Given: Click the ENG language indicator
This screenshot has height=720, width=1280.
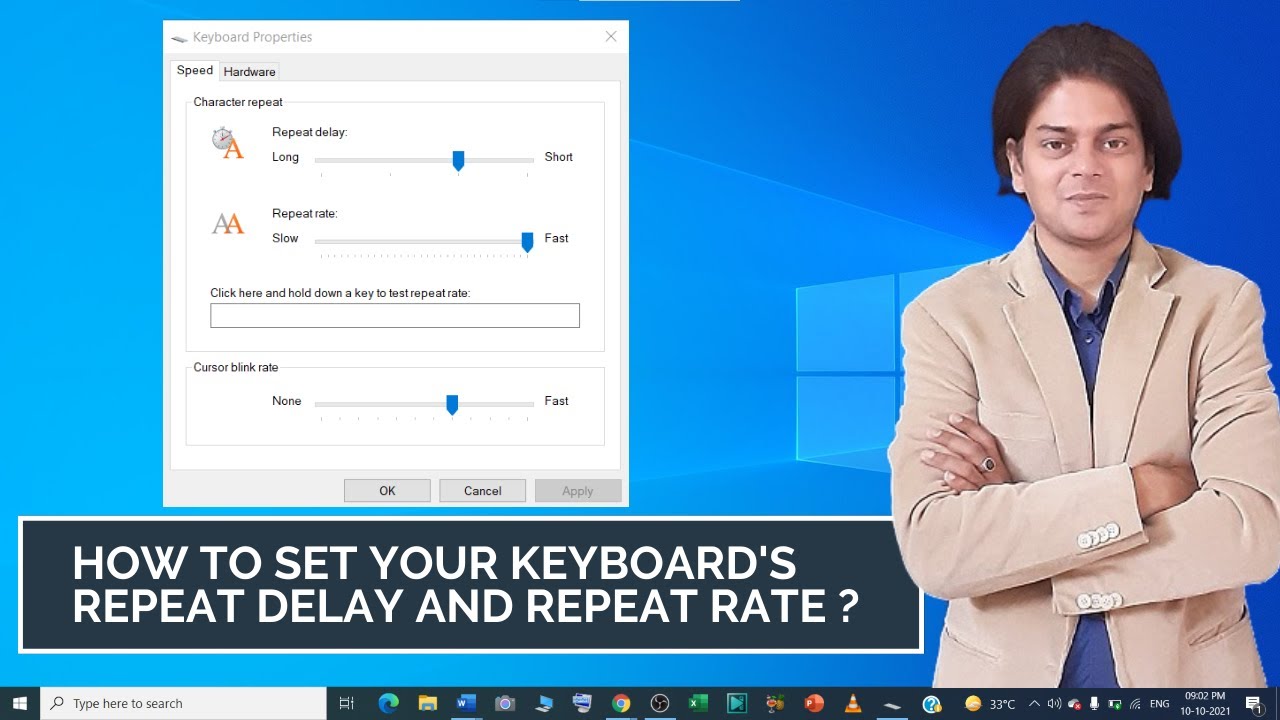Looking at the screenshot, I should [1159, 703].
